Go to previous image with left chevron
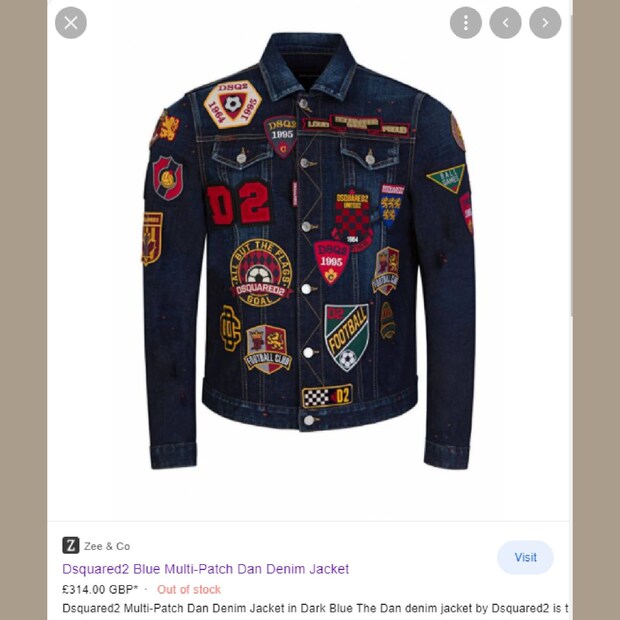Viewport: 620px width, 620px height. (x=505, y=23)
